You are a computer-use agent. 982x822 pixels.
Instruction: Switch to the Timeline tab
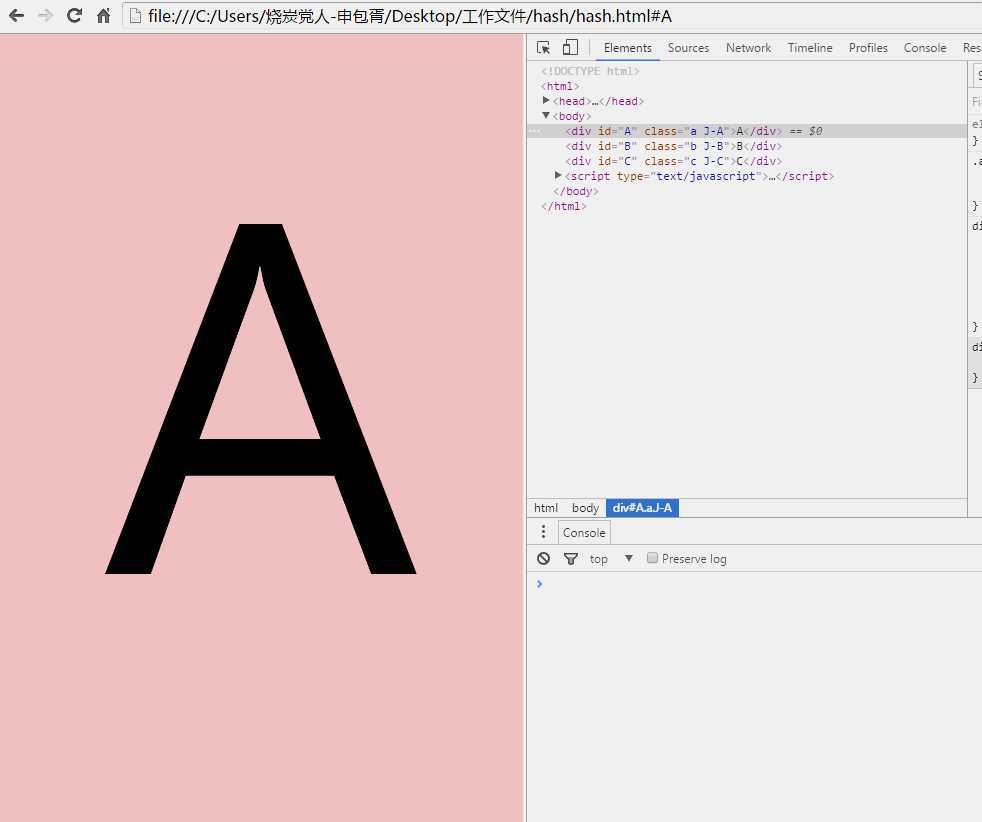(810, 48)
